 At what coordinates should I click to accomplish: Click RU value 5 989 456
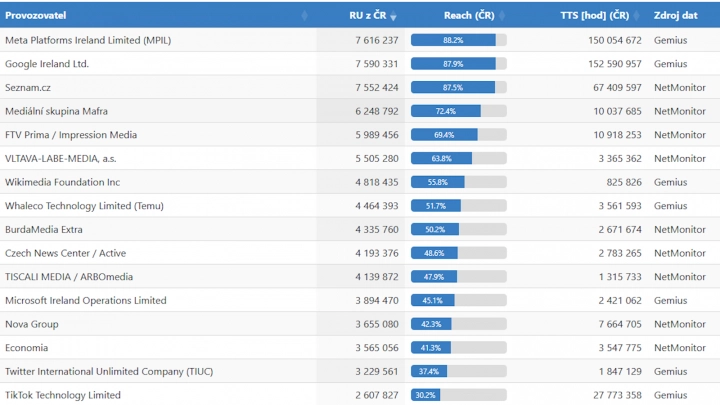click(377, 135)
